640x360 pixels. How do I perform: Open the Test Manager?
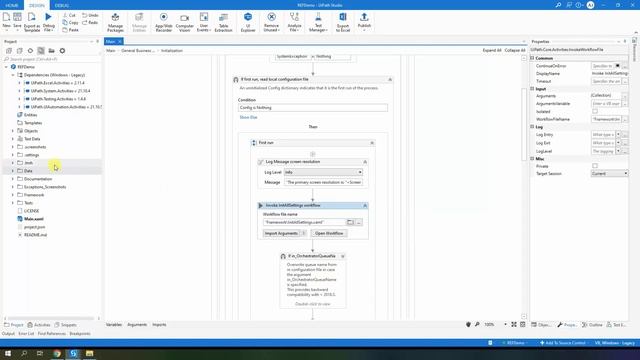(x=318, y=21)
